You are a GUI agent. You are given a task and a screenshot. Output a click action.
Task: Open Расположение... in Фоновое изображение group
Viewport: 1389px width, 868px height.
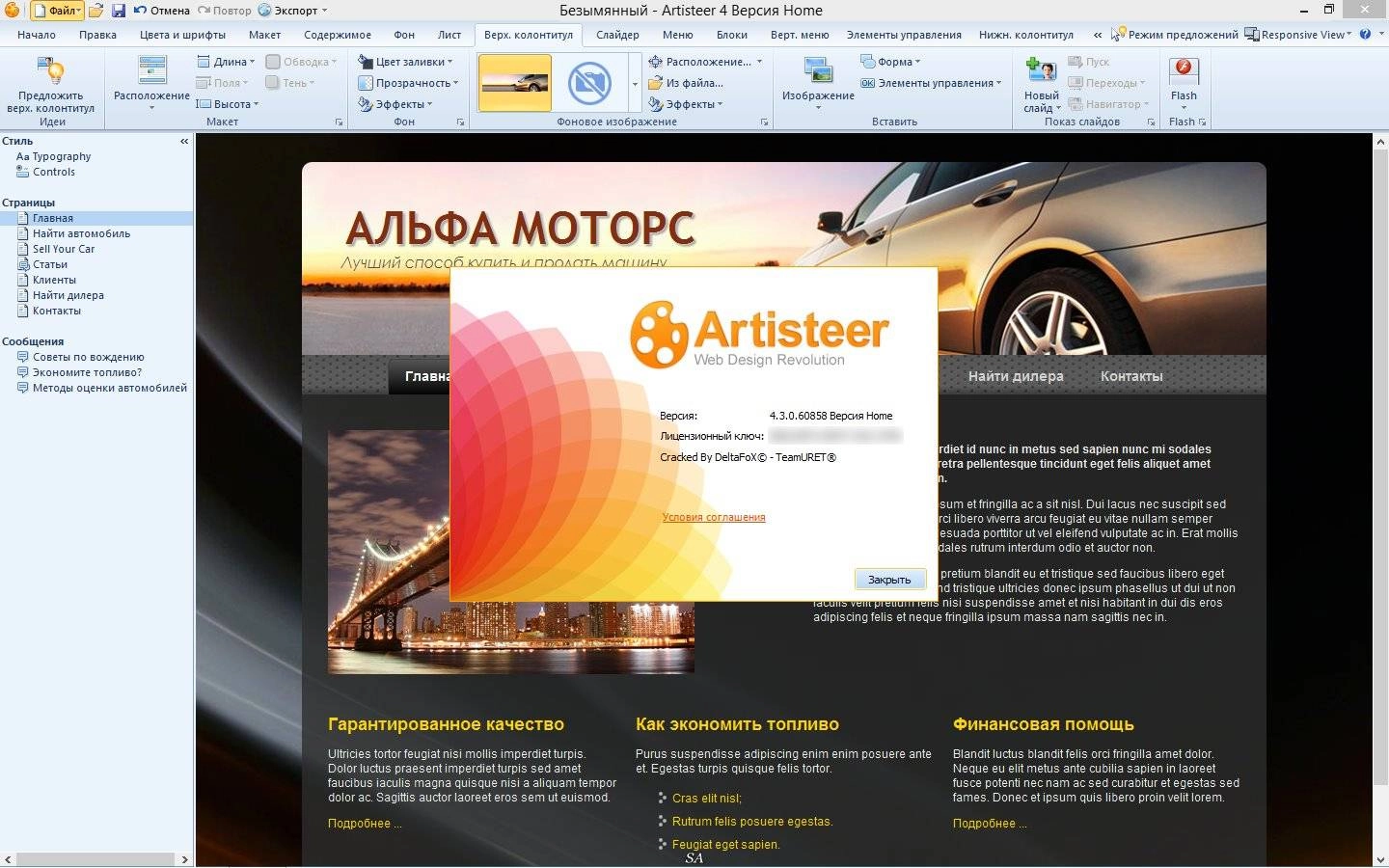tap(705, 62)
